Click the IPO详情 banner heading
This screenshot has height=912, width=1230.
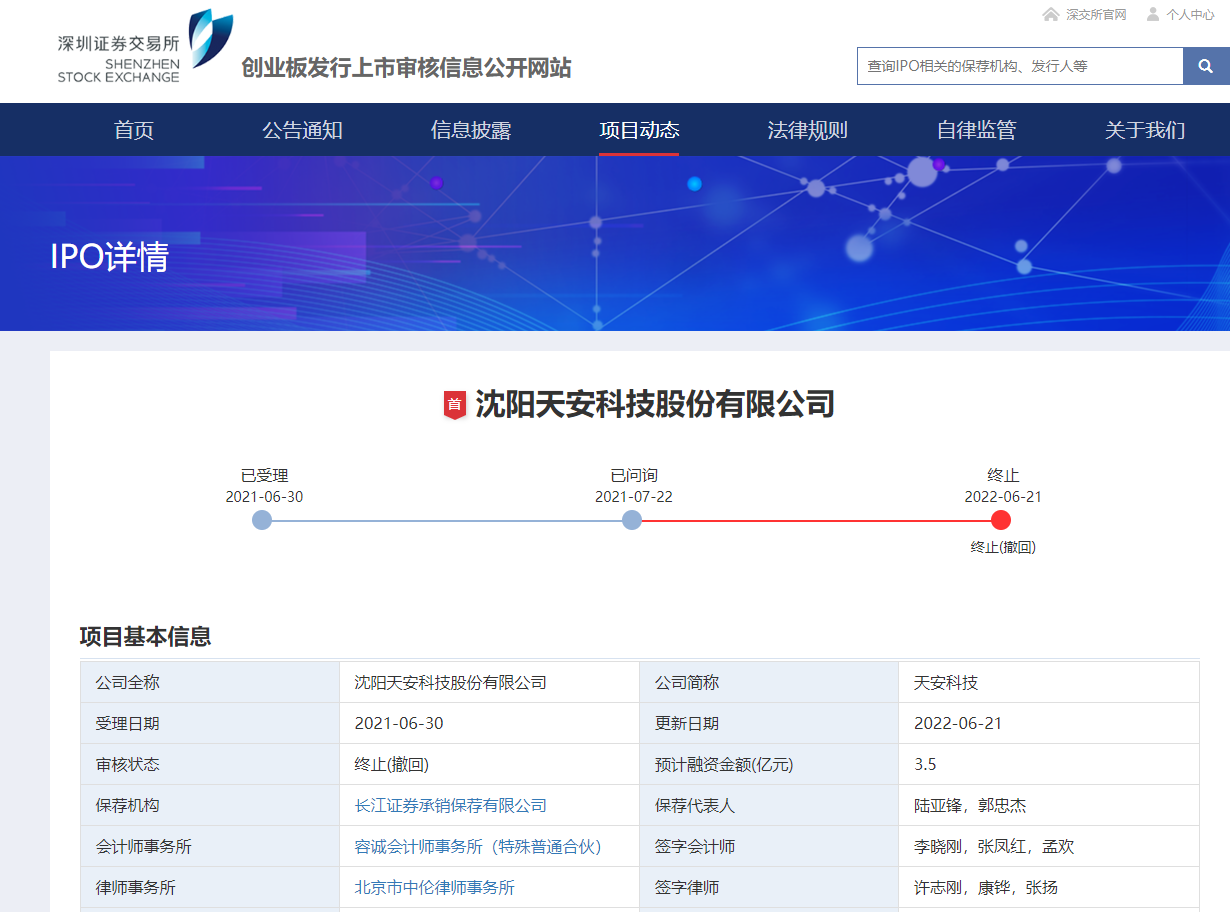coord(110,257)
